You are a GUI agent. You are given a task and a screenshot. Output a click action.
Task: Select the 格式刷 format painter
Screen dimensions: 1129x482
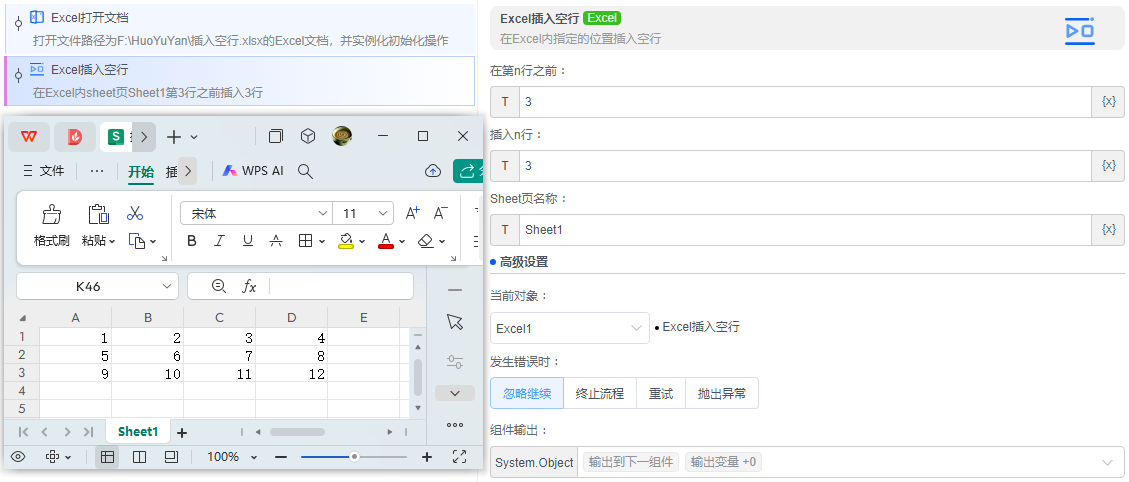coord(52,225)
